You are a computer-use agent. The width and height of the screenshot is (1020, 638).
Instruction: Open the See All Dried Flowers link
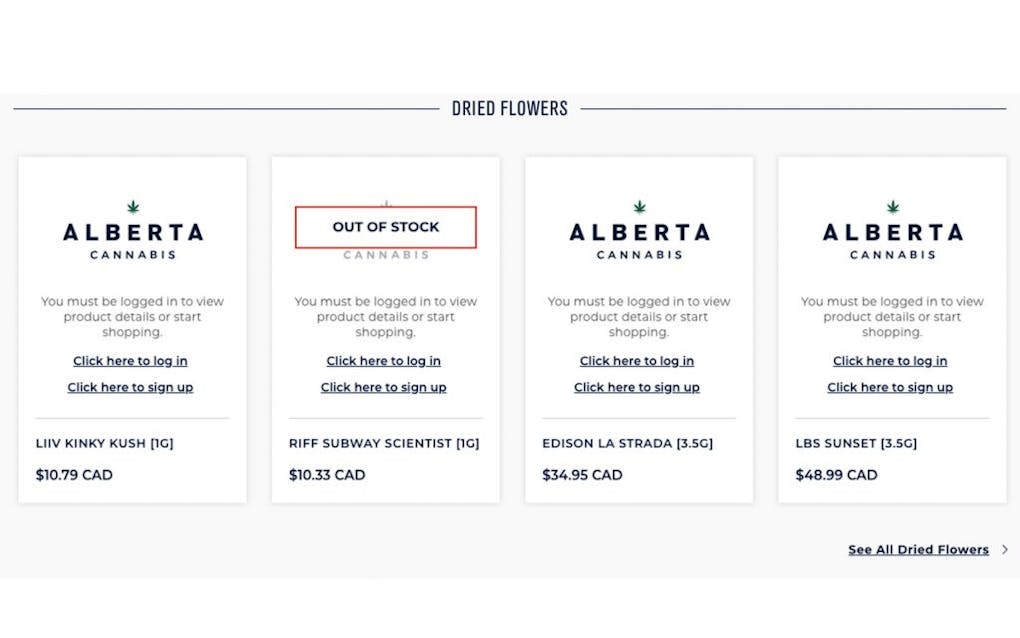click(918, 550)
